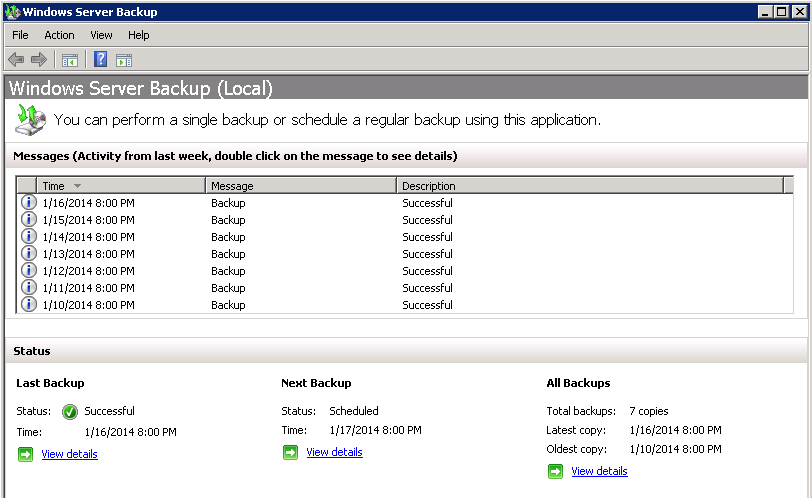Click the Back arrow toolbar icon
Image resolution: width=812 pixels, height=498 pixels.
pos(16,60)
